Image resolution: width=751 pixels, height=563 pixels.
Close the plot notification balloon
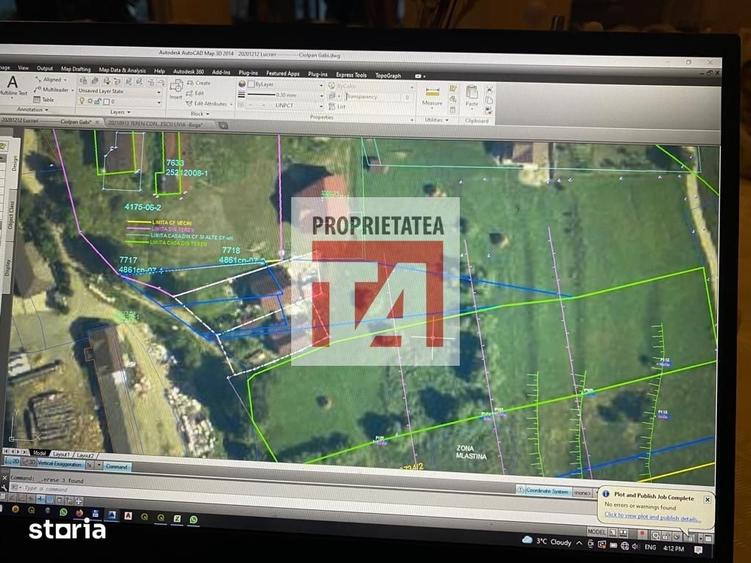(x=707, y=499)
